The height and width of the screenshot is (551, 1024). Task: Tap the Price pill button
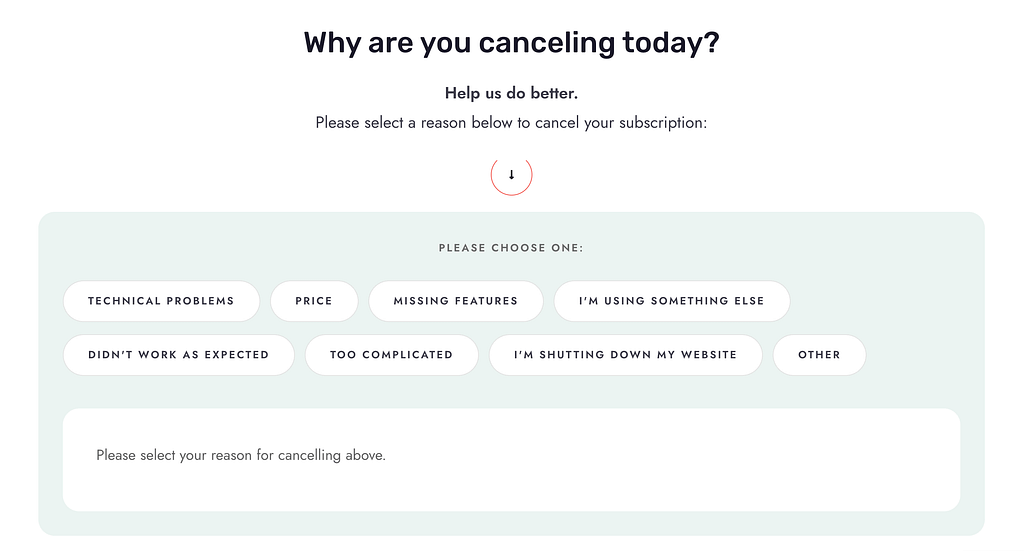(x=314, y=301)
